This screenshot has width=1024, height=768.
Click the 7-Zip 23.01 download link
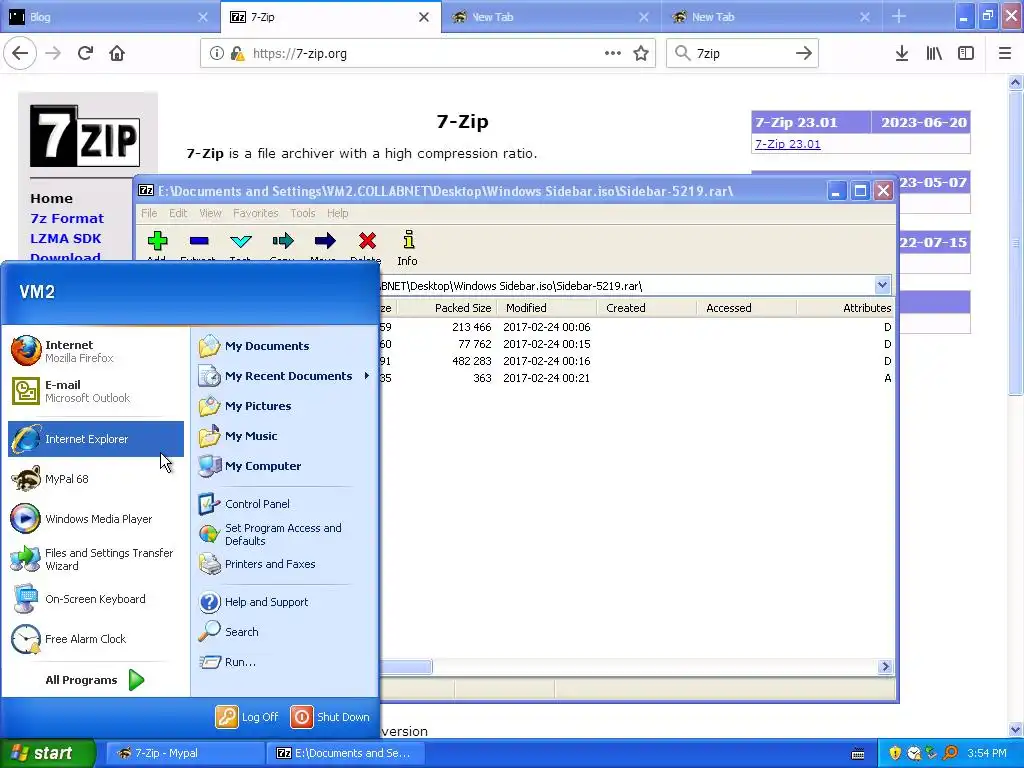(788, 144)
